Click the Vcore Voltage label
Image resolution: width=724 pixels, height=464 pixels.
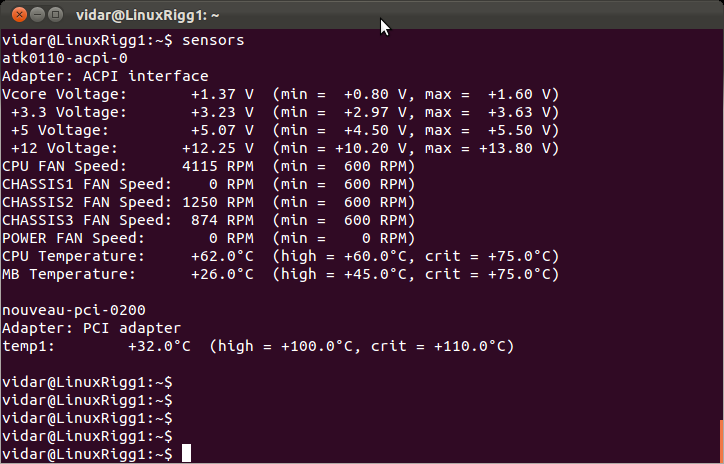pyautogui.click(x=64, y=94)
